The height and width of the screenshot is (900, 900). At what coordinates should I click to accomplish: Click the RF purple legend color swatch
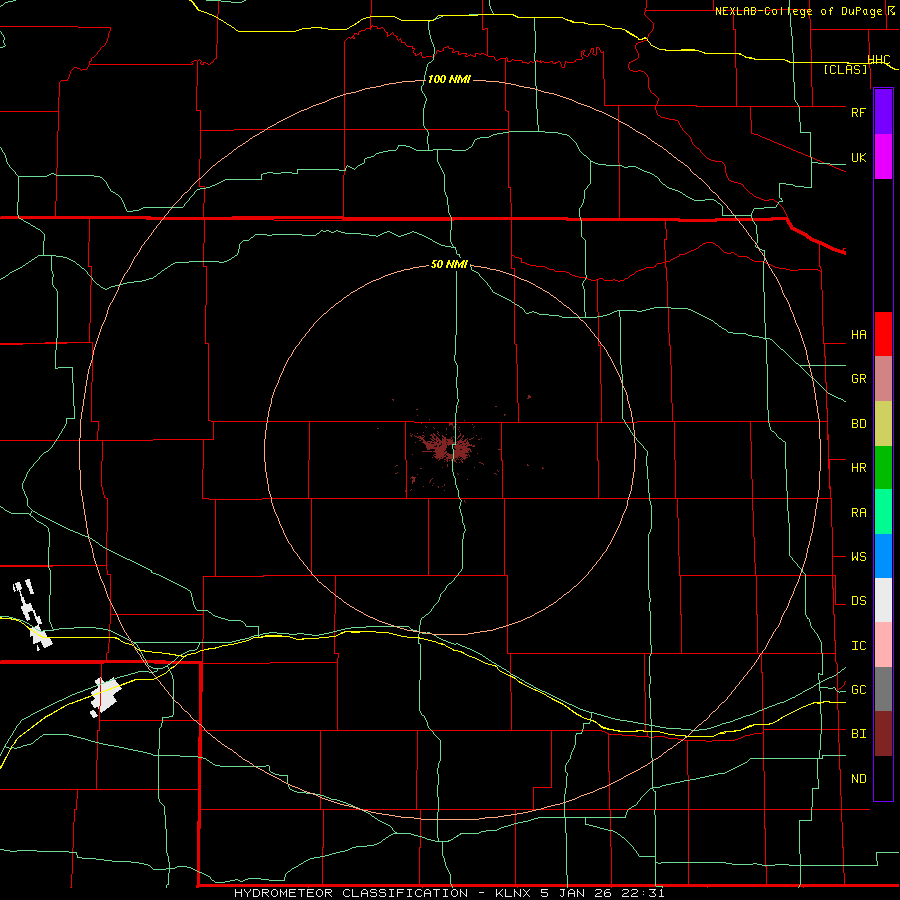(883, 112)
